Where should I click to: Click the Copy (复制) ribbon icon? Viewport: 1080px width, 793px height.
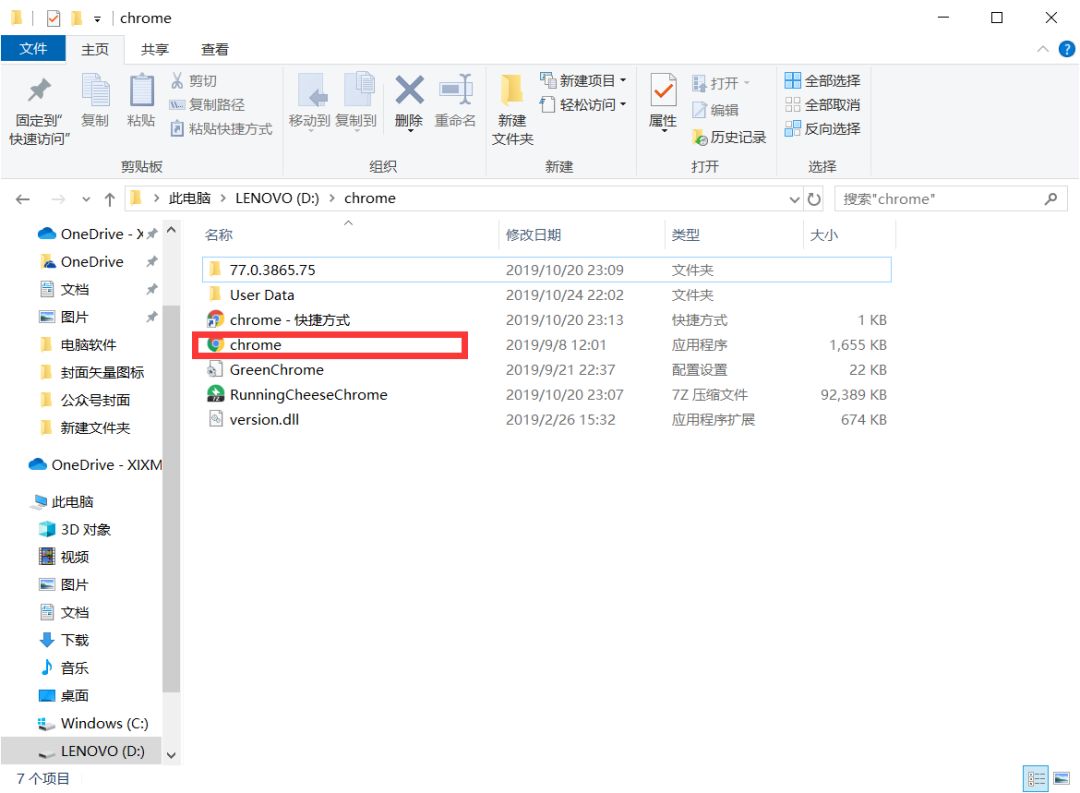click(x=95, y=90)
